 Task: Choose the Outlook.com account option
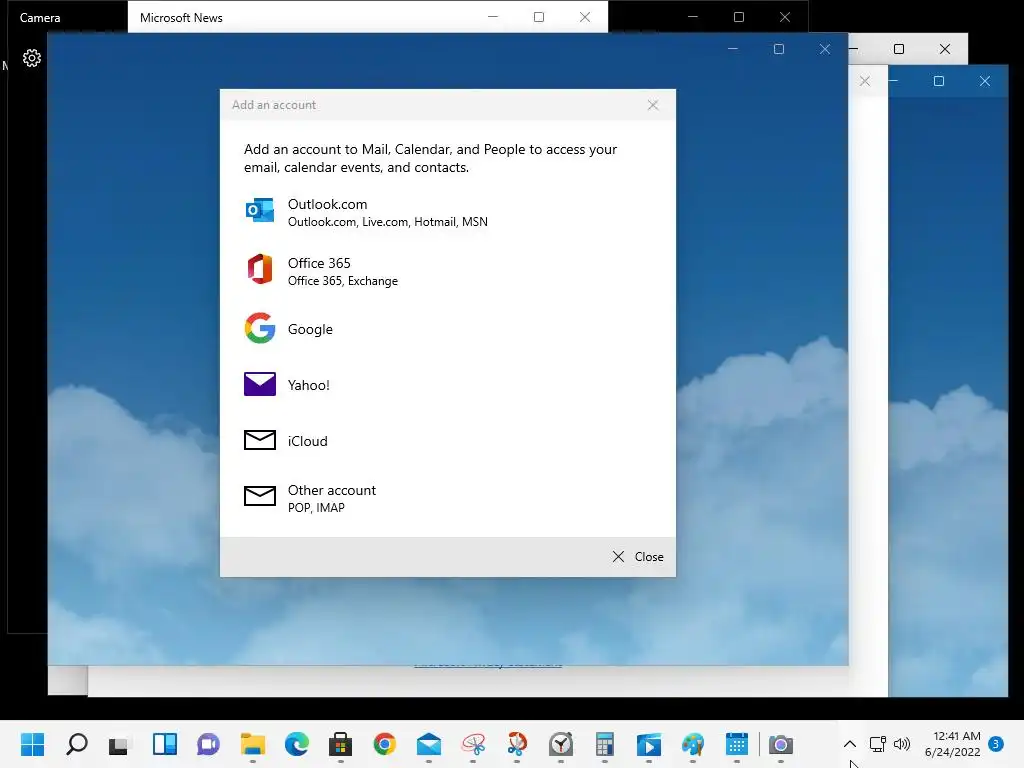pyautogui.click(x=447, y=212)
